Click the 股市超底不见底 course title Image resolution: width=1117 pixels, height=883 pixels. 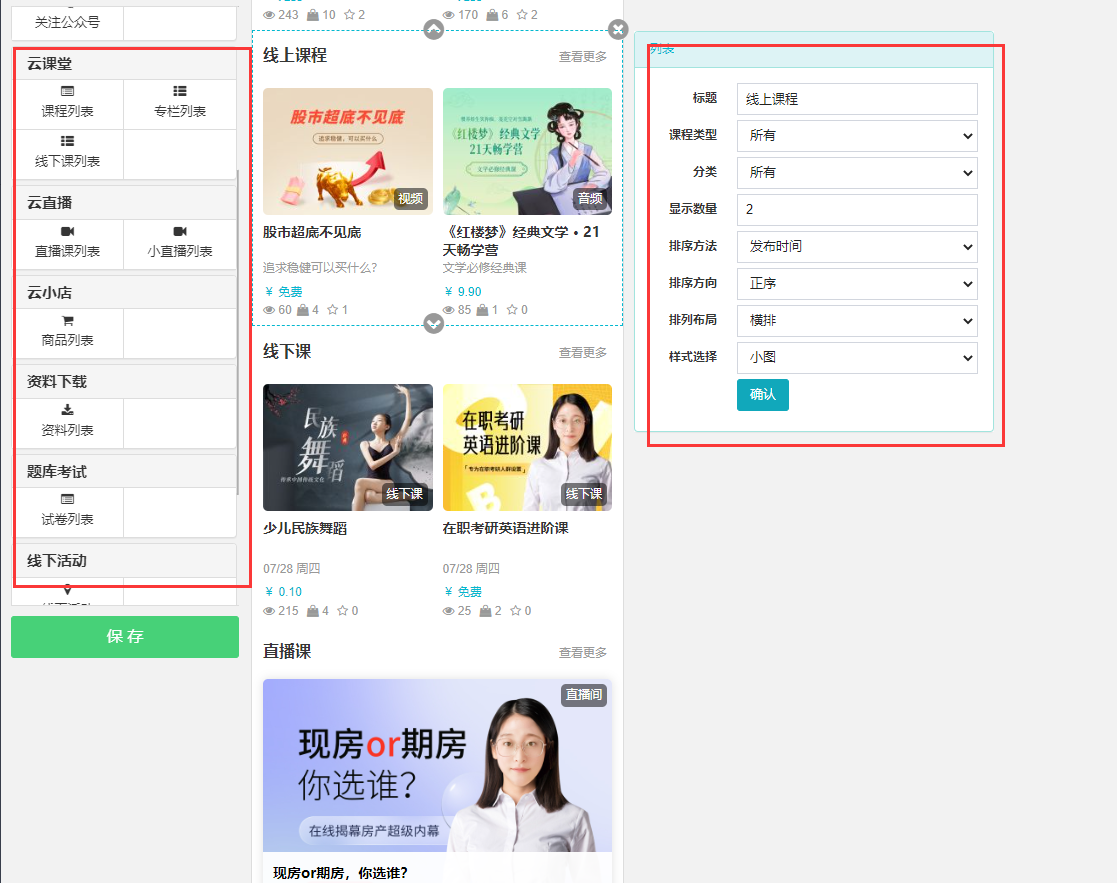(312, 232)
